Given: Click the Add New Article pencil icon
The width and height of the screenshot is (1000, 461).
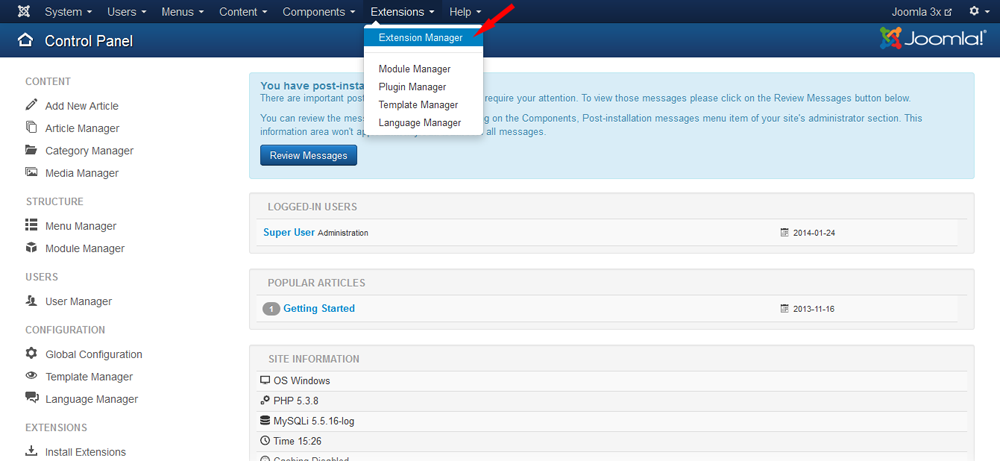Looking at the screenshot, I should (31, 105).
